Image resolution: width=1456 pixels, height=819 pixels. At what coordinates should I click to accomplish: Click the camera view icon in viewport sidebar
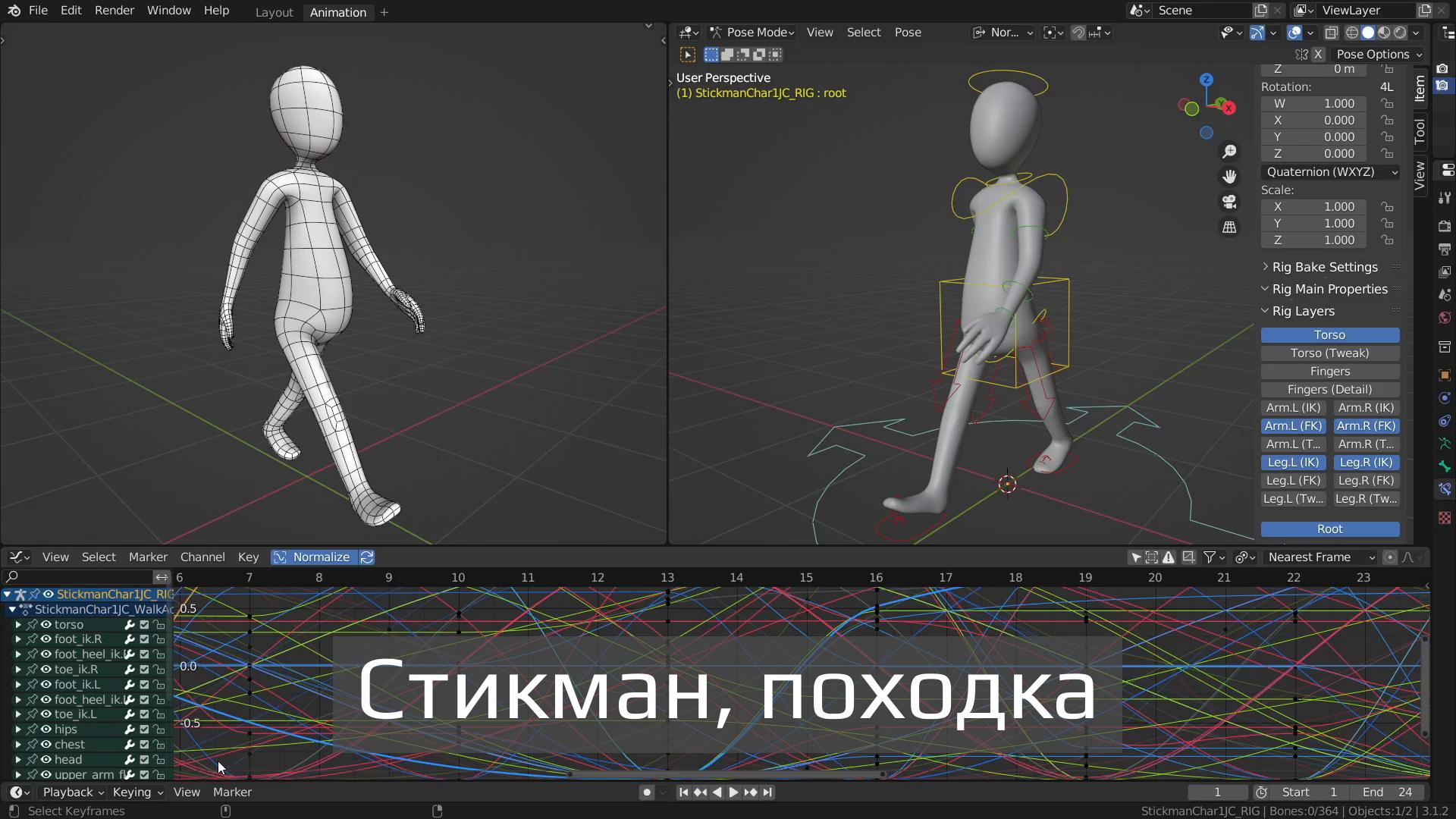[1229, 201]
